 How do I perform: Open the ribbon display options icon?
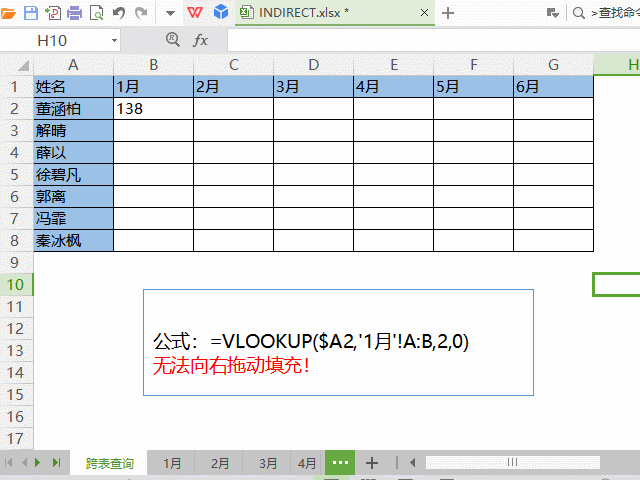point(553,13)
